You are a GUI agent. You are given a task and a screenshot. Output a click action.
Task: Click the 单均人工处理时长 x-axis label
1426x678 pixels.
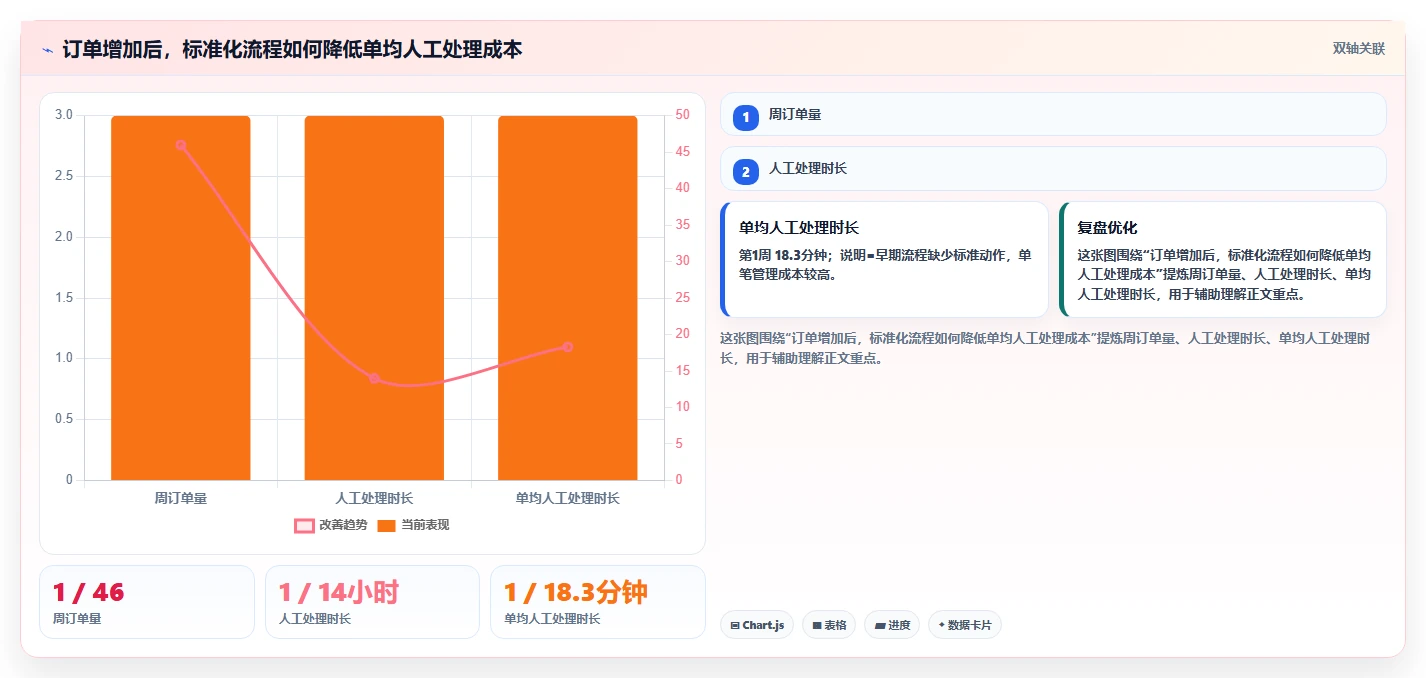tap(567, 498)
